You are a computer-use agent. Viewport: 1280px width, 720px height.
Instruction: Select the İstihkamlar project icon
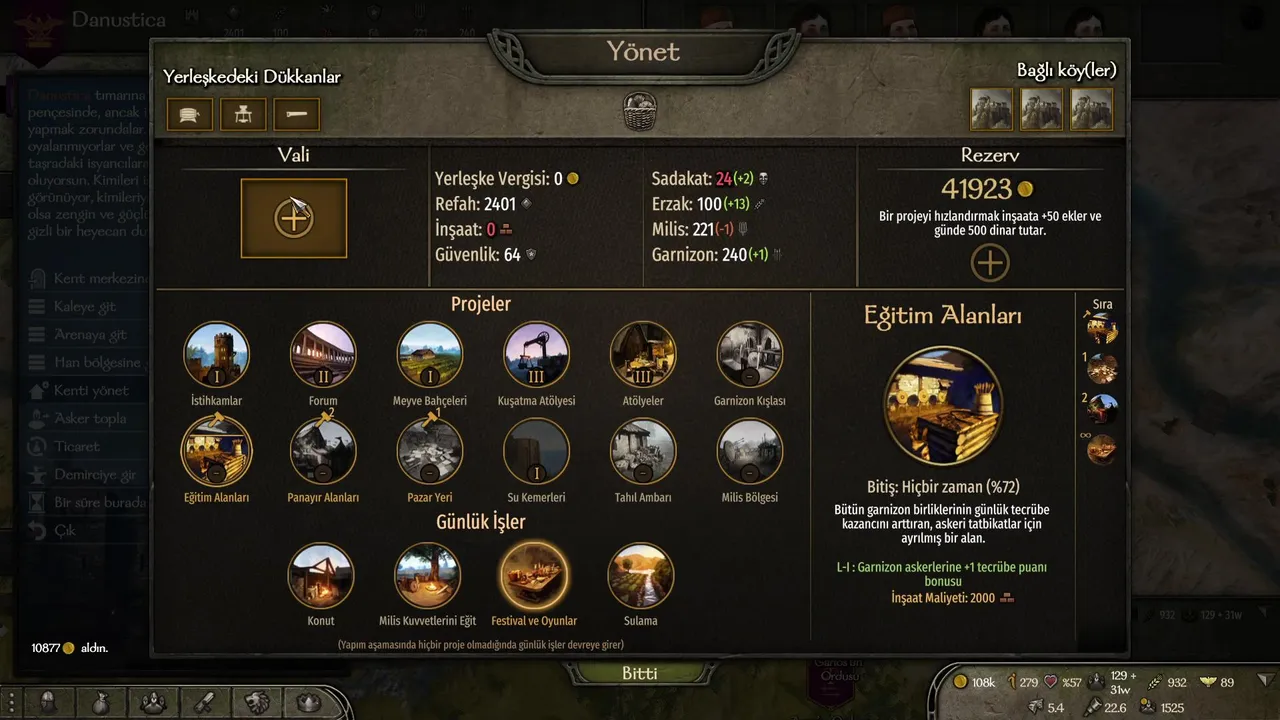point(217,355)
